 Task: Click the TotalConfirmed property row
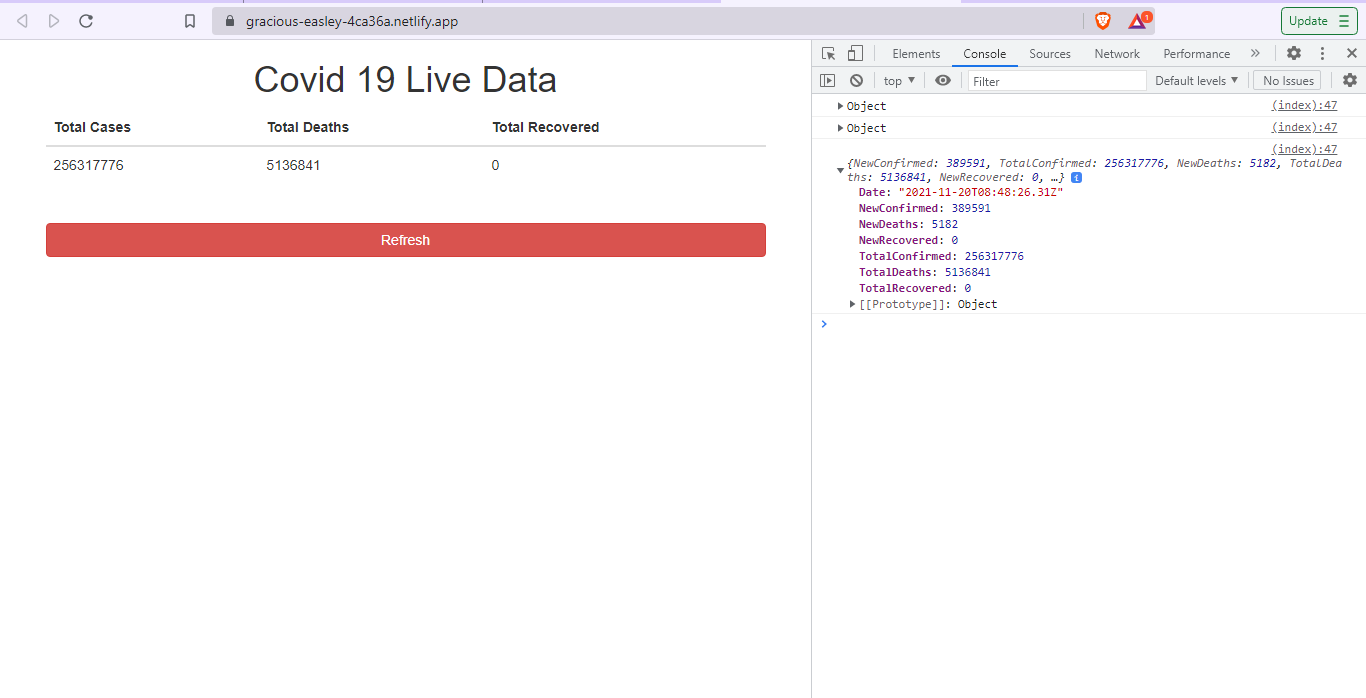pyautogui.click(x=941, y=256)
